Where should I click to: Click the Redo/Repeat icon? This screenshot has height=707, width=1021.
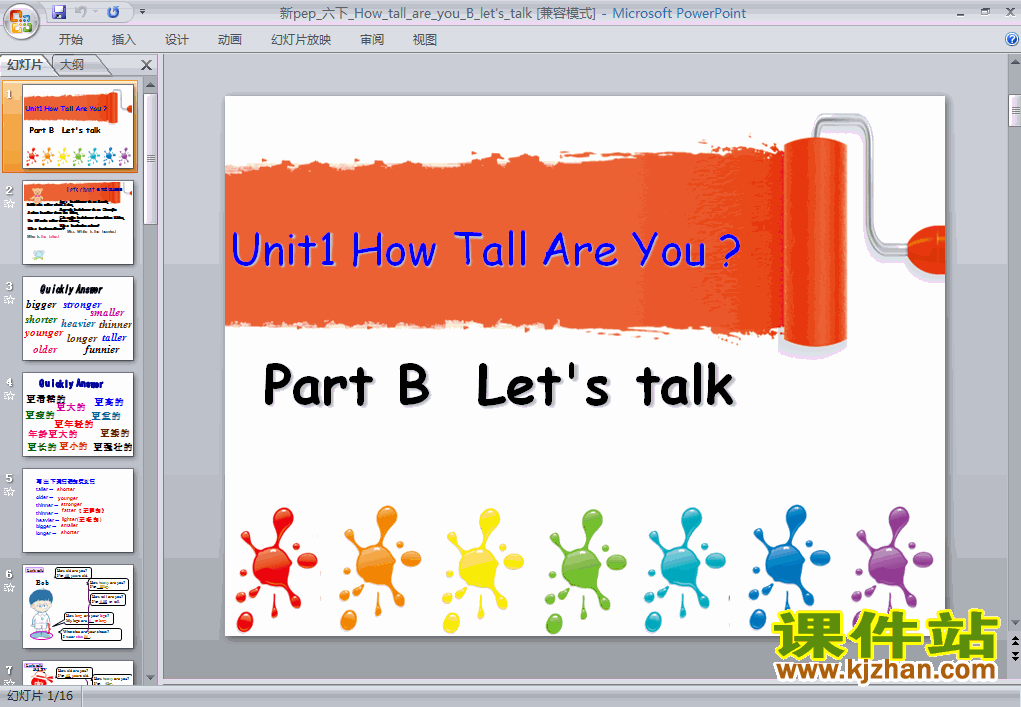coord(113,12)
